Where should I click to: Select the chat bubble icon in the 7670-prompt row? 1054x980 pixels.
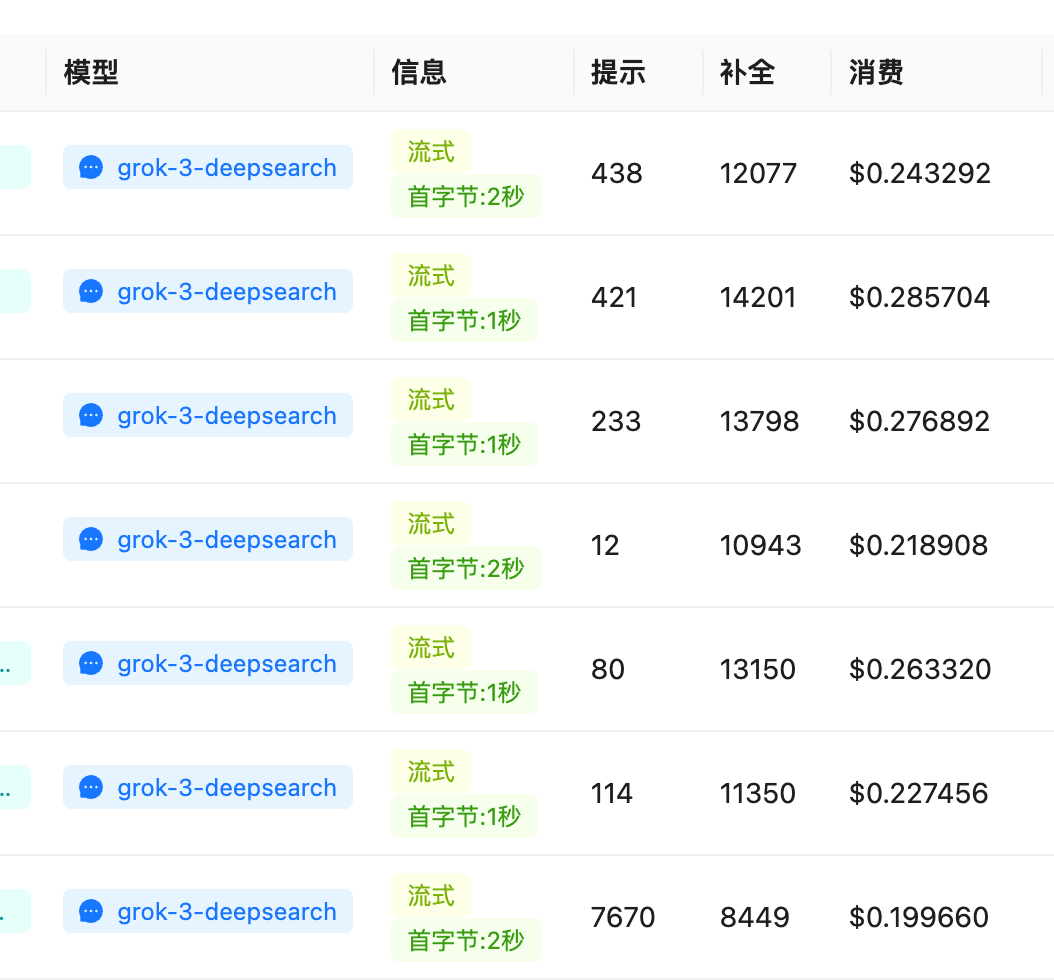click(x=90, y=911)
